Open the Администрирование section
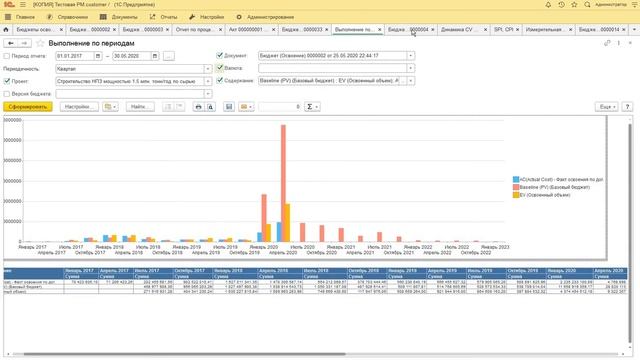Image resolution: width=640 pixels, height=360 pixels. point(265,17)
